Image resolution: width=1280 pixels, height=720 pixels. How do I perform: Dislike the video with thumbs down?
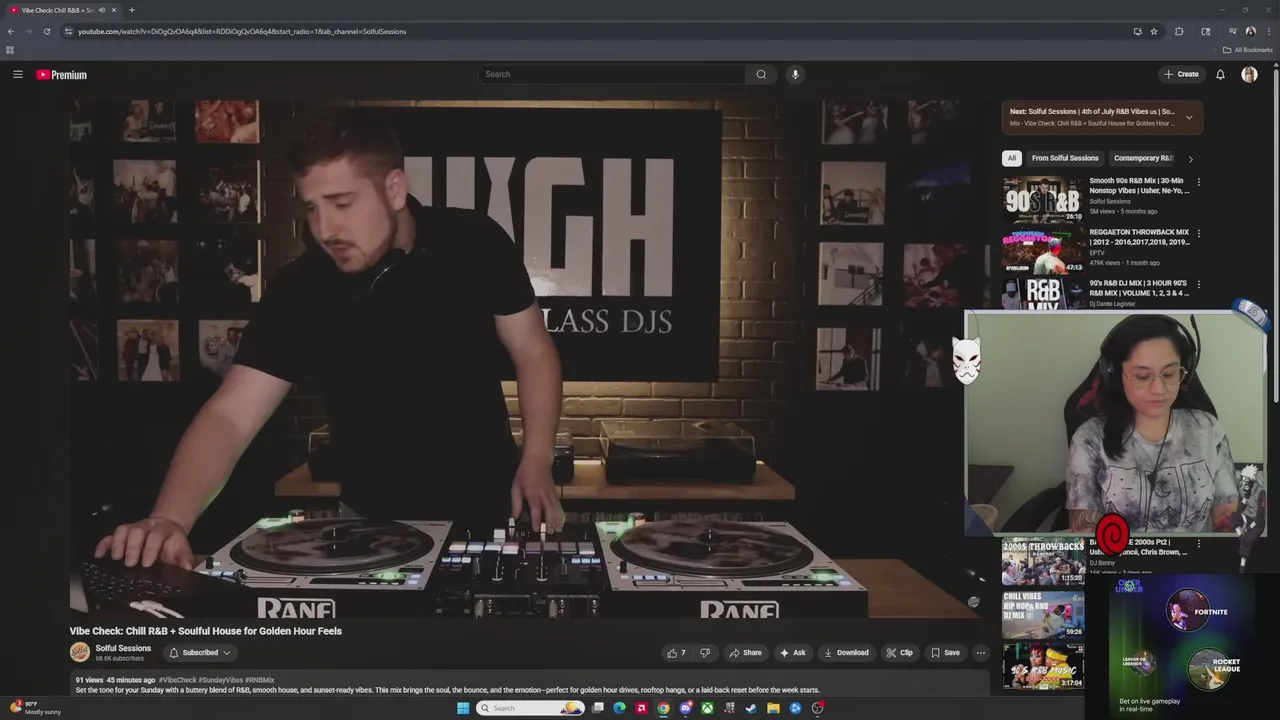pyautogui.click(x=705, y=653)
